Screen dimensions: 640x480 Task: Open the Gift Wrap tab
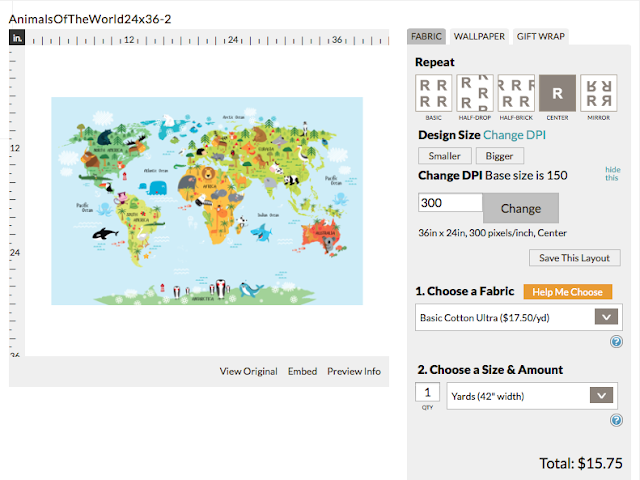coord(540,37)
